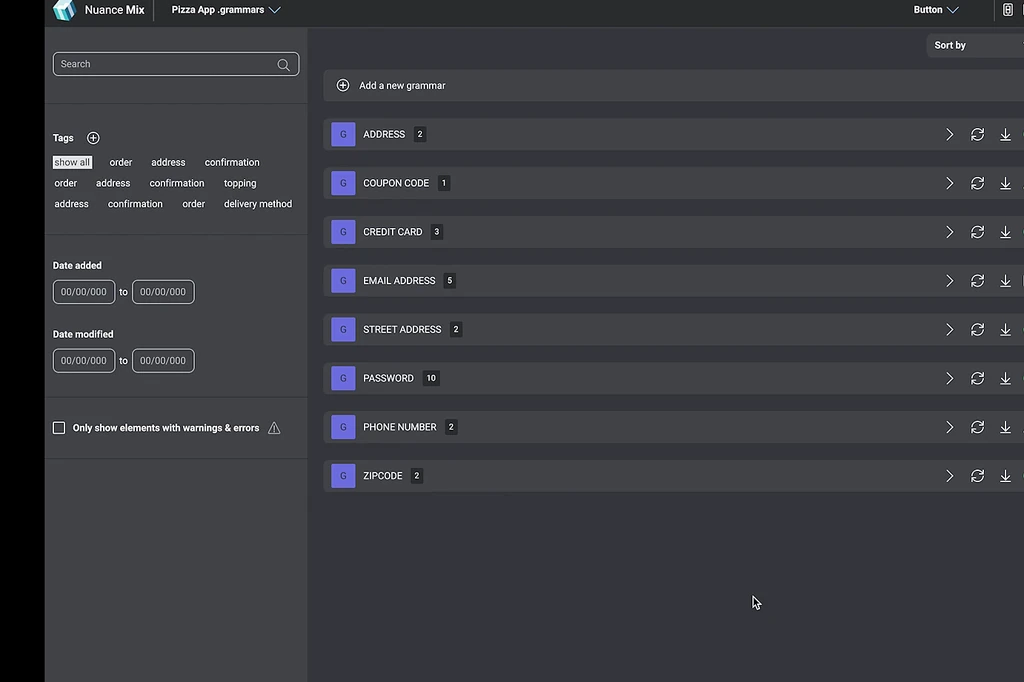This screenshot has height=682, width=1024.
Task: Expand the STREET ADDRESS grammar chevron
Action: [950, 330]
